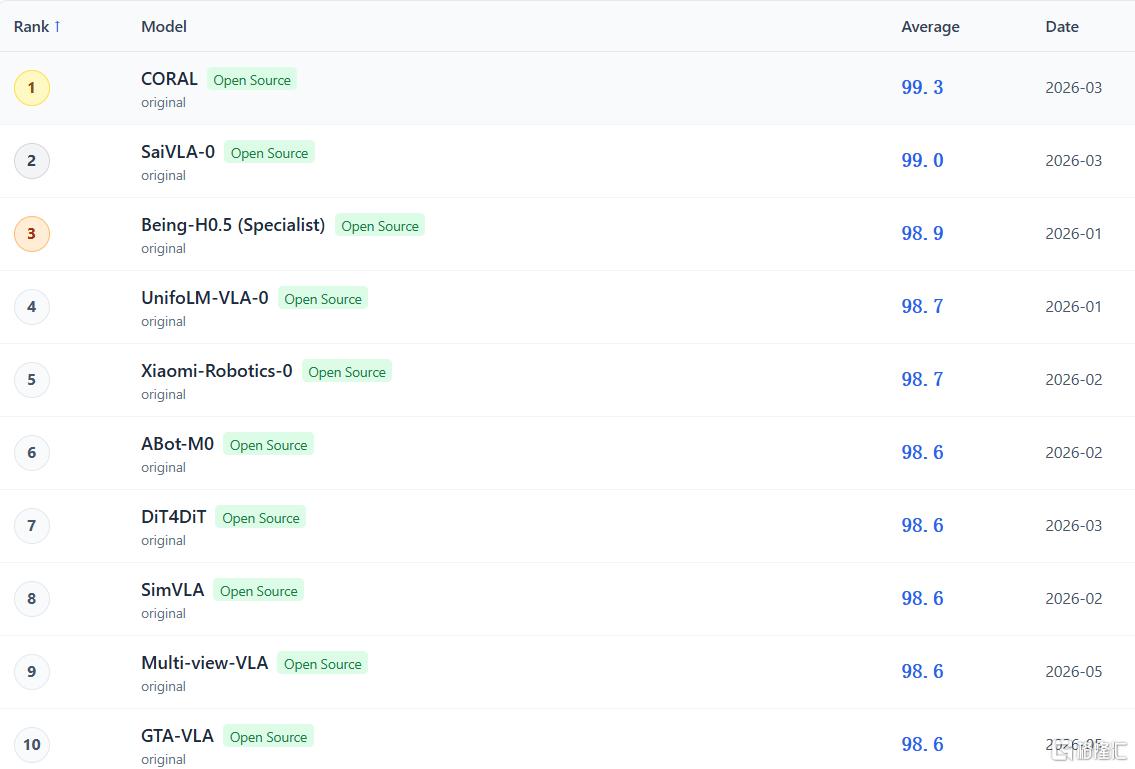
Task: Click the rank 7 badge
Action: (32, 526)
